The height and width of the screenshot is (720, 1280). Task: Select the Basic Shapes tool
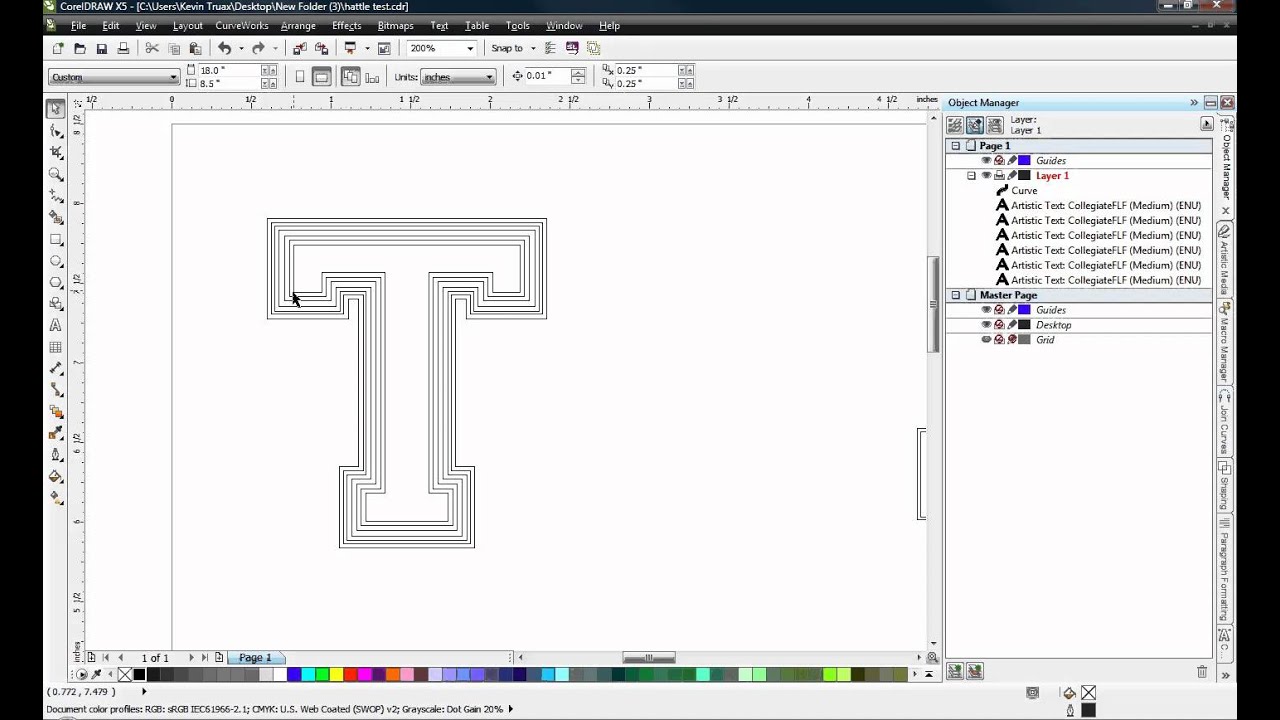tap(56, 304)
